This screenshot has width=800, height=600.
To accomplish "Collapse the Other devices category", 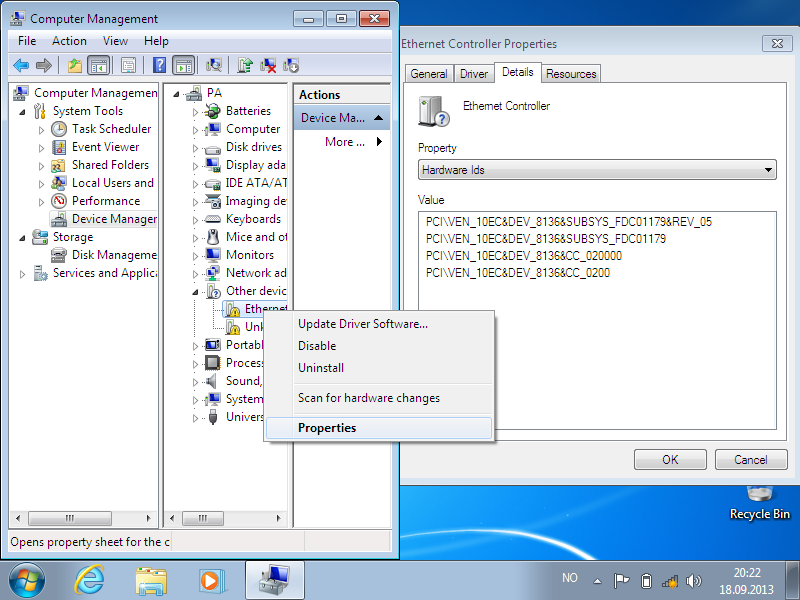I will (x=195, y=292).
